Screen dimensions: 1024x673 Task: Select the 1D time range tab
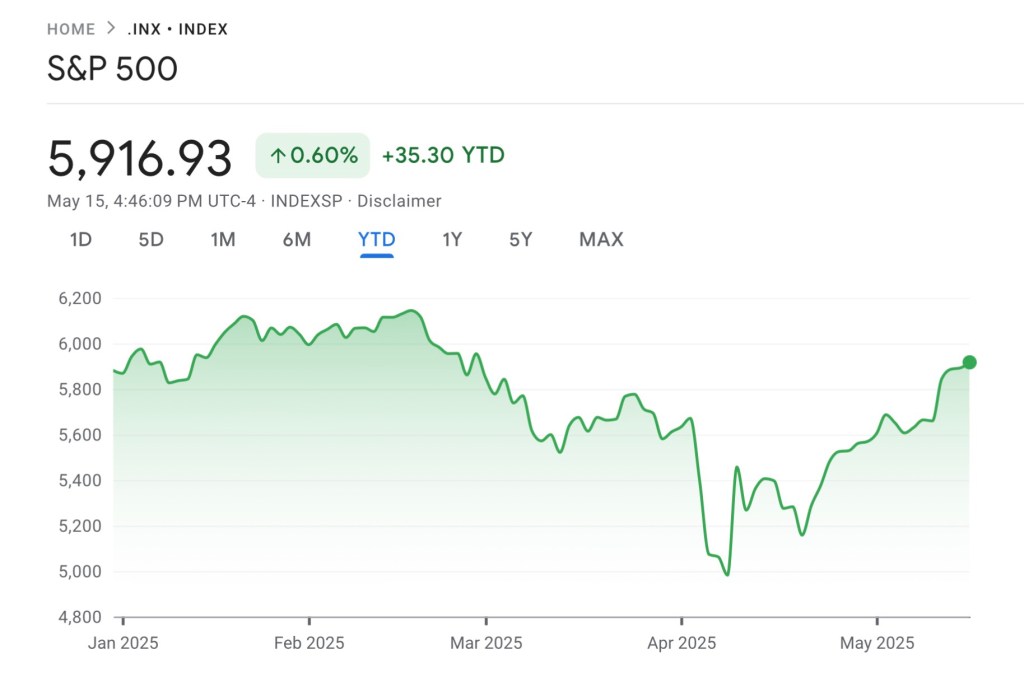[80, 239]
